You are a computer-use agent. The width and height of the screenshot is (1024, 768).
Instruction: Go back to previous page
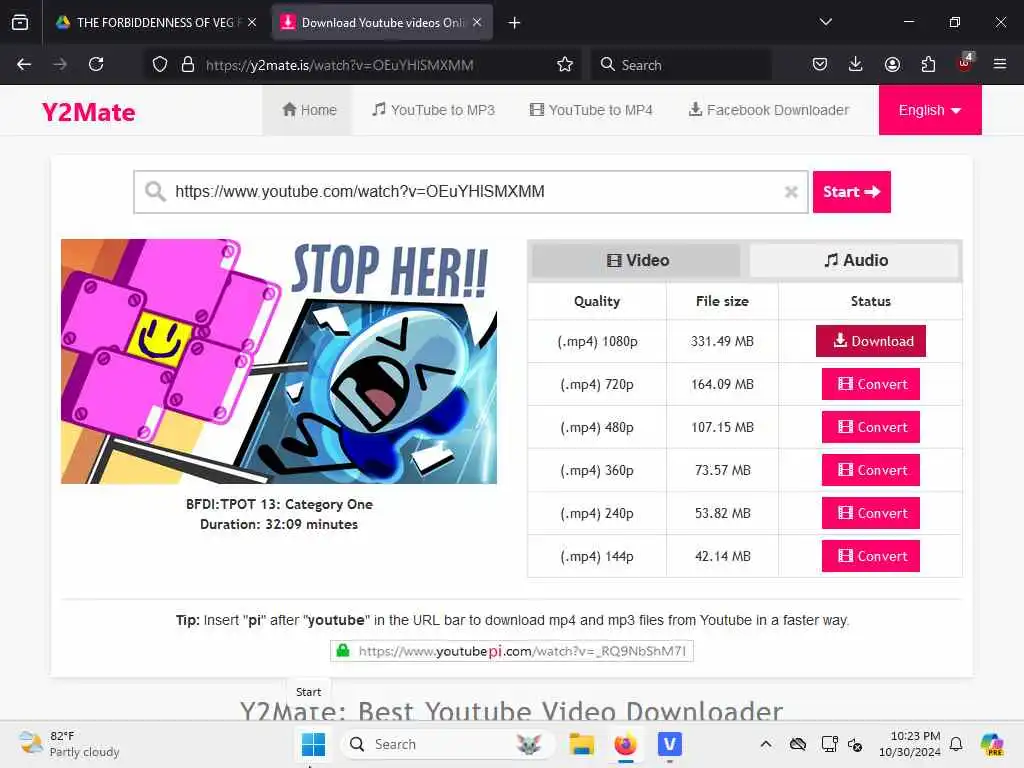(x=24, y=64)
